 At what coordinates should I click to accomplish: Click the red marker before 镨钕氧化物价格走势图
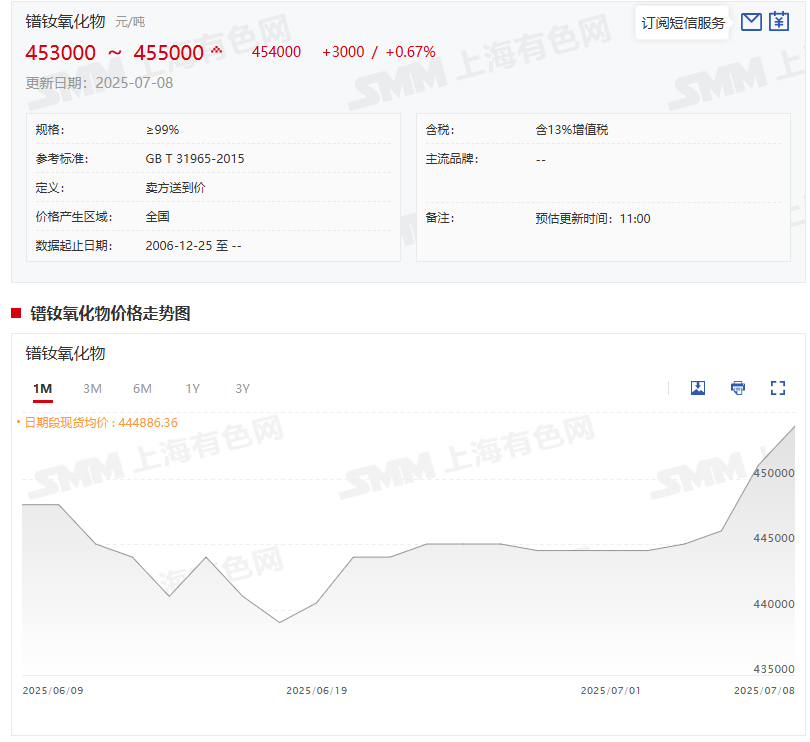pos(13,313)
